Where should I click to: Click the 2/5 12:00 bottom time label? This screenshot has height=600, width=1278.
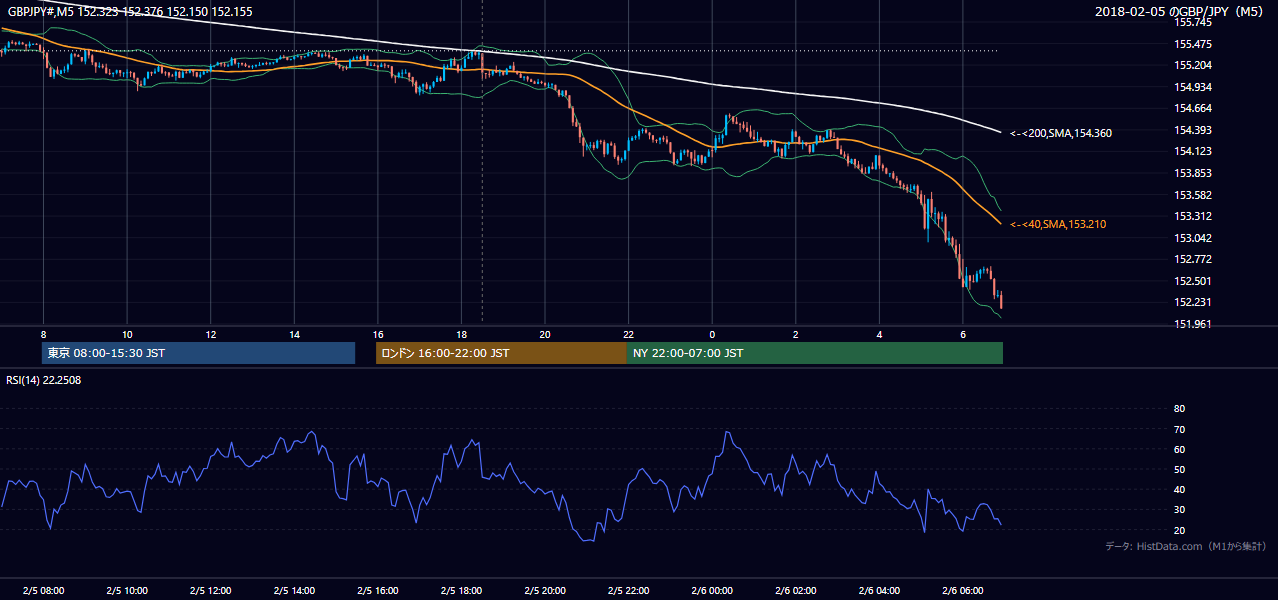point(210,591)
